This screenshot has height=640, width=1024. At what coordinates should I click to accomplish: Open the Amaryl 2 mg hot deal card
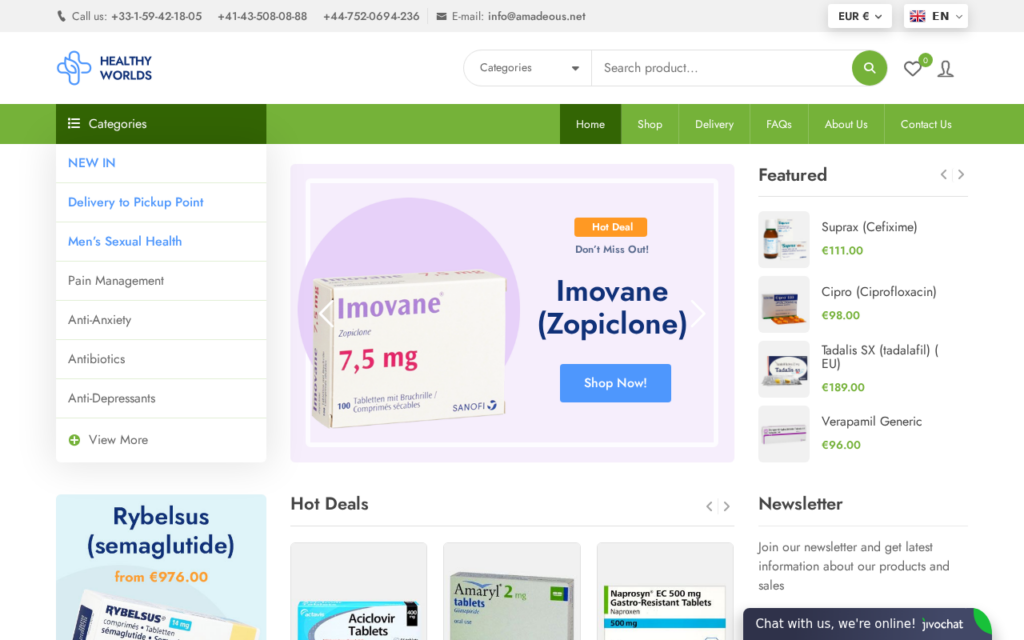[x=511, y=591]
